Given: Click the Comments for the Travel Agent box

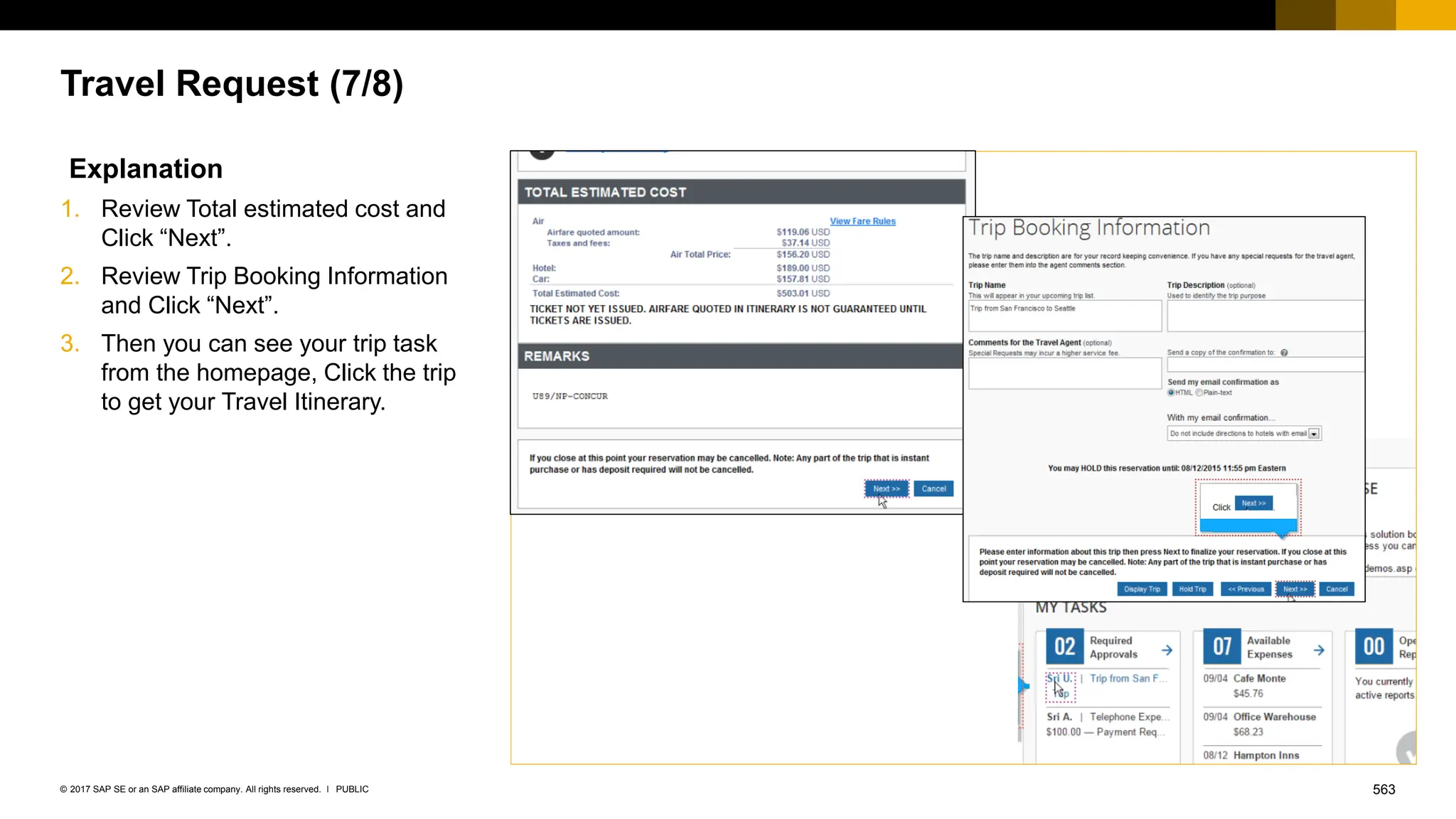Looking at the screenshot, I should pyautogui.click(x=1065, y=373).
